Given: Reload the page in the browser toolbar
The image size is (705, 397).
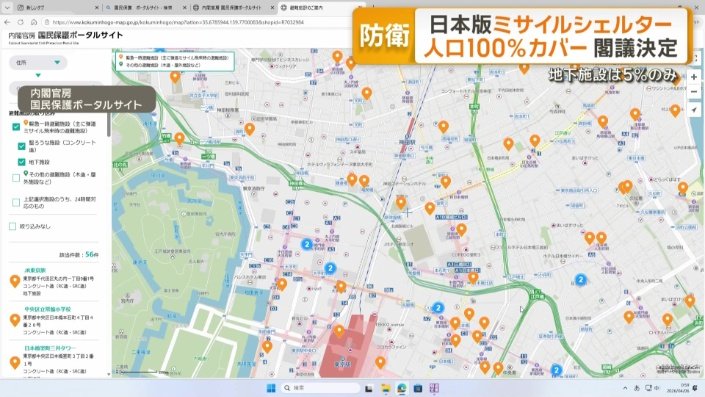Looking at the screenshot, I should coord(21,22).
